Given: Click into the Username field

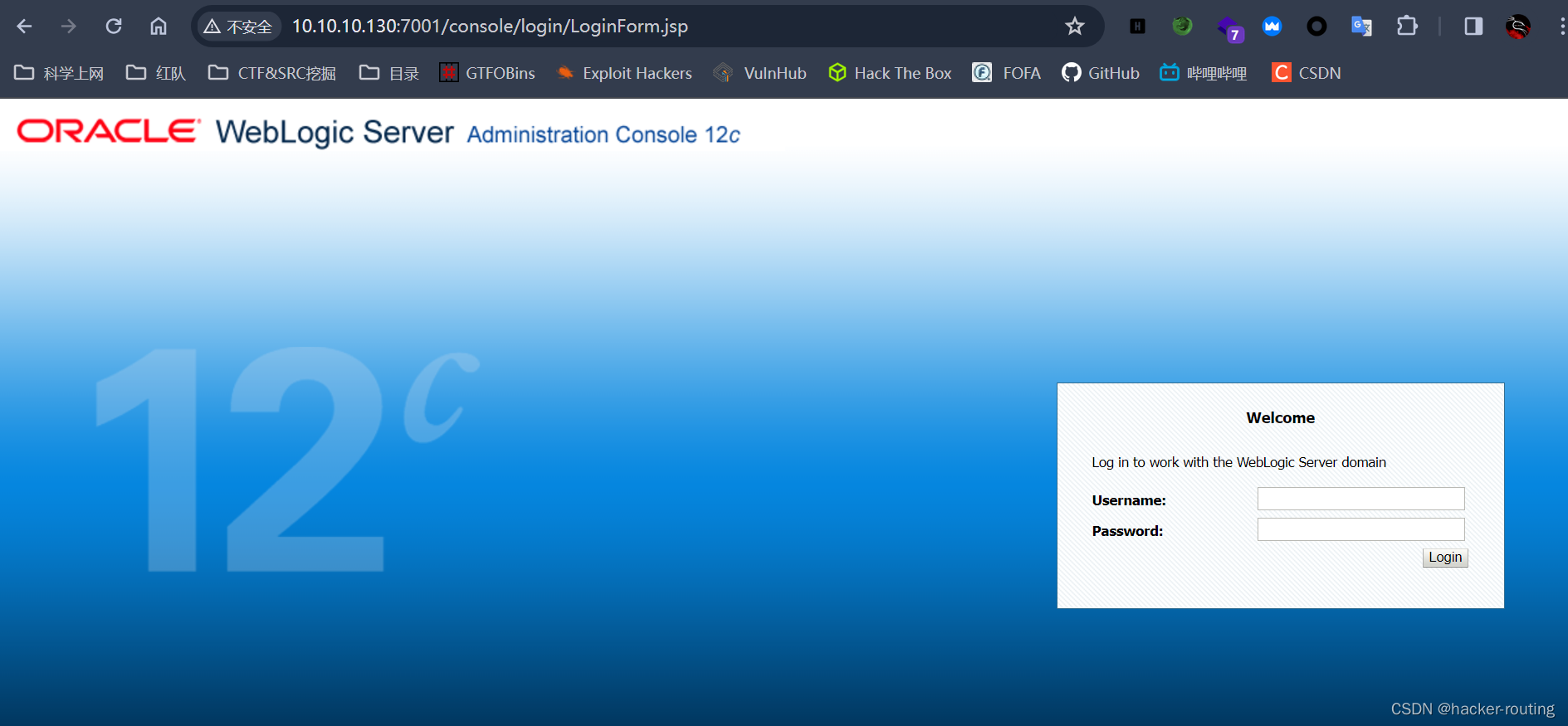Looking at the screenshot, I should [1360, 499].
